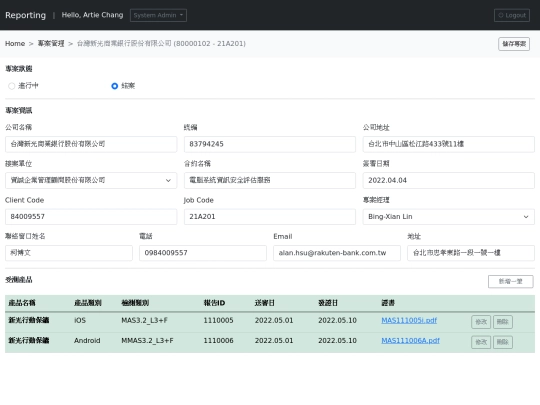Viewport: 540px width, 405px height.
Task: Edit the field containing 83794245
Action: (x=270, y=144)
